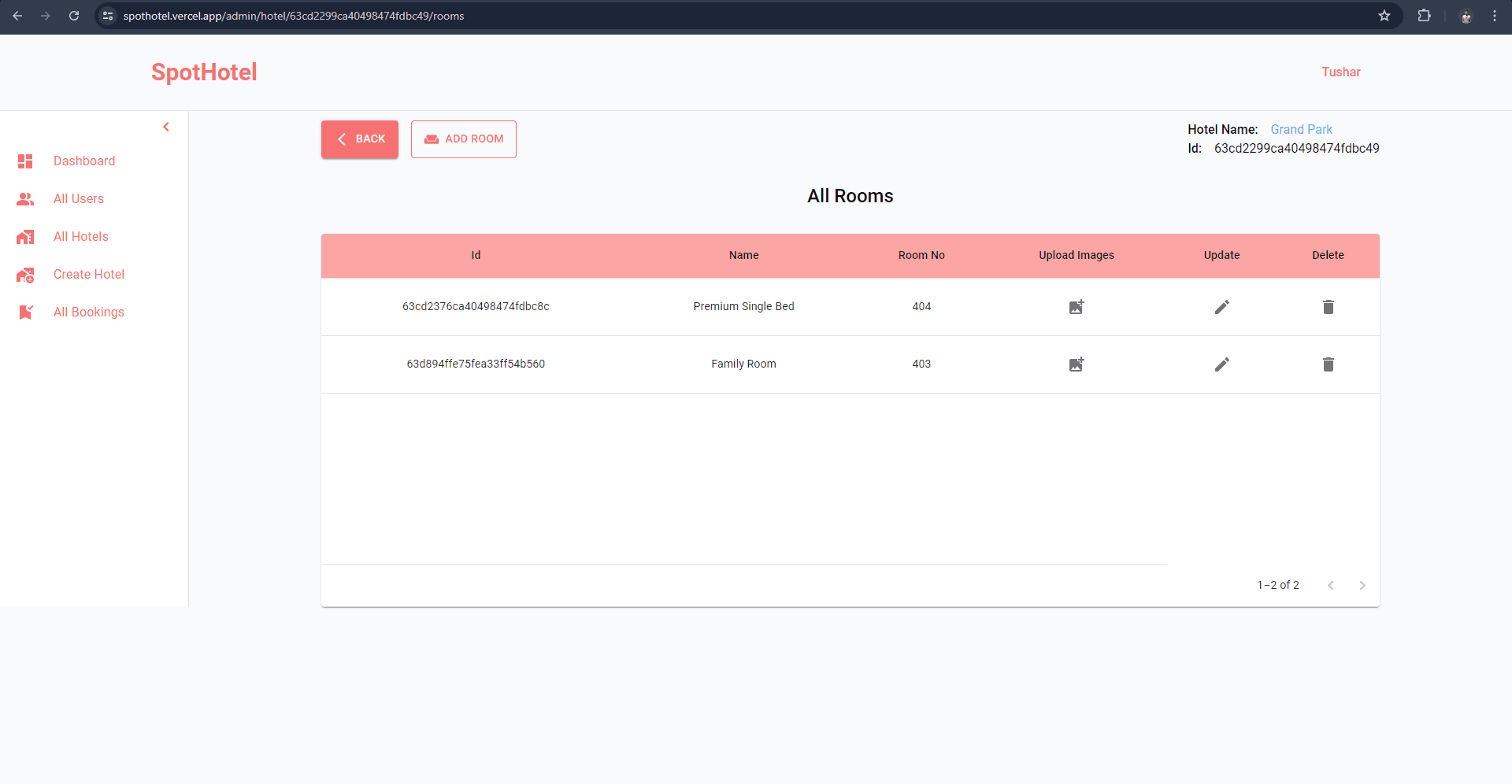Open the Tushar account menu
This screenshot has height=784, width=1512.
tap(1341, 72)
